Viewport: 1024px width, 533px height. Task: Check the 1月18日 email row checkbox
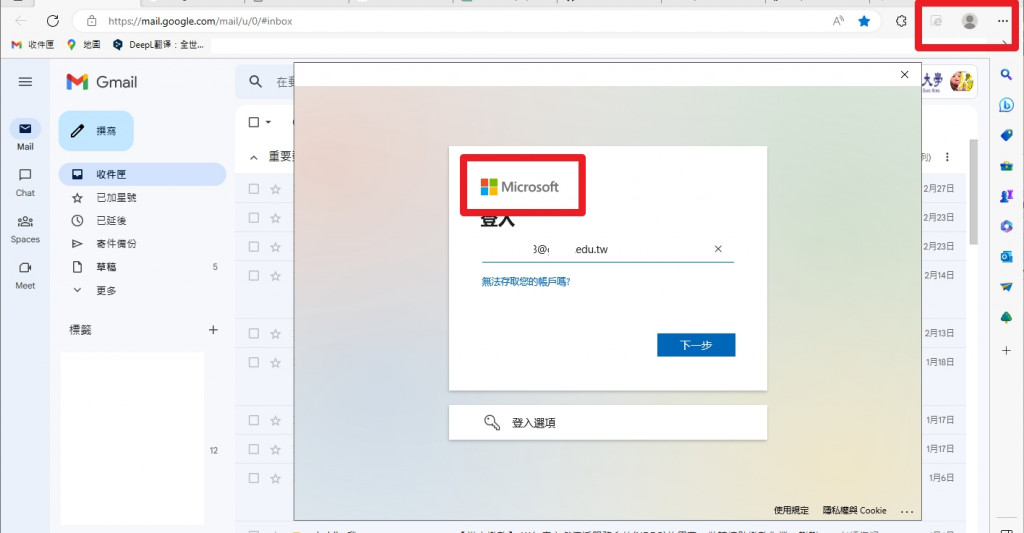[x=254, y=363]
